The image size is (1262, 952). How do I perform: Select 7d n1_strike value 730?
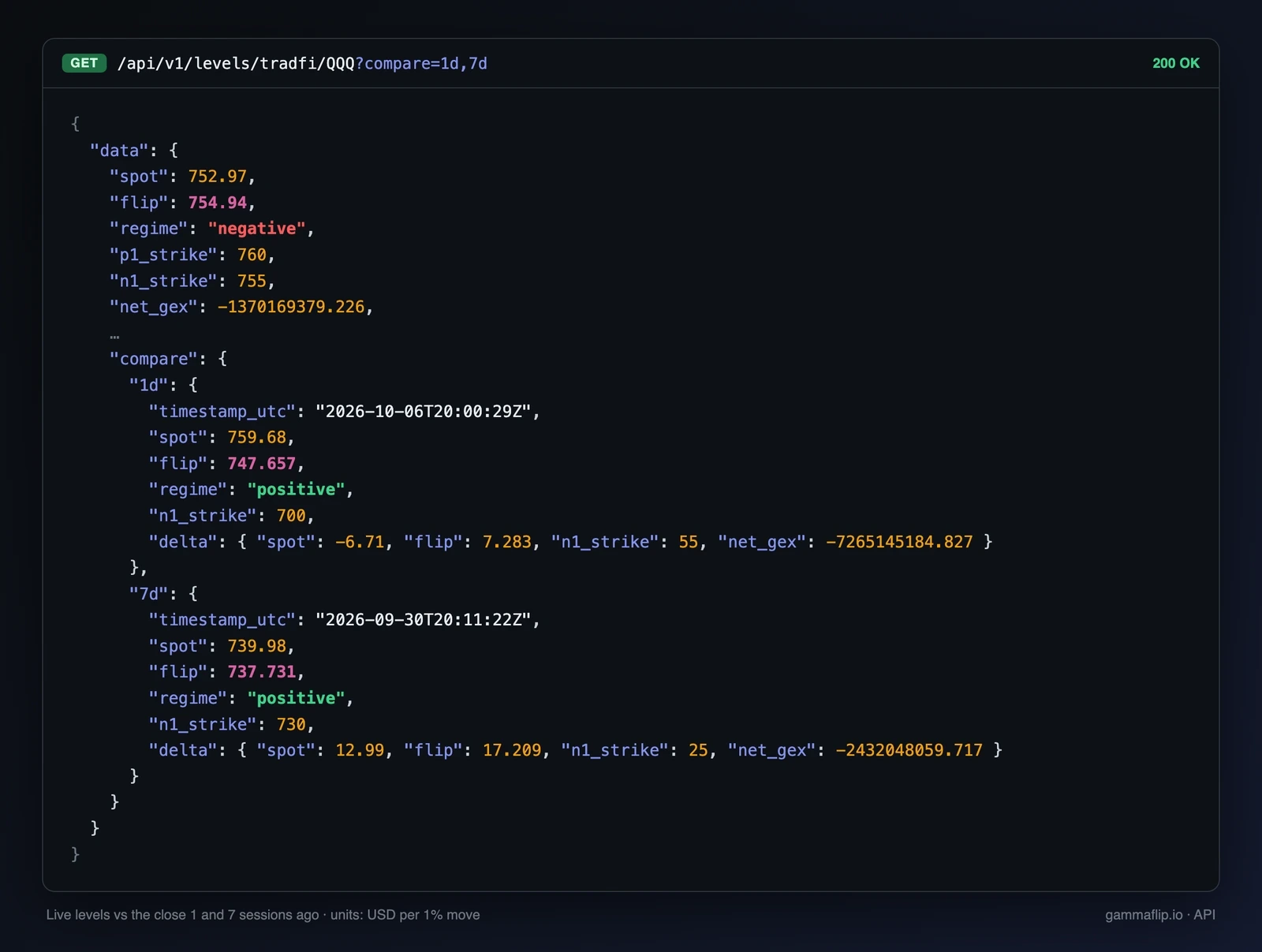coord(291,724)
